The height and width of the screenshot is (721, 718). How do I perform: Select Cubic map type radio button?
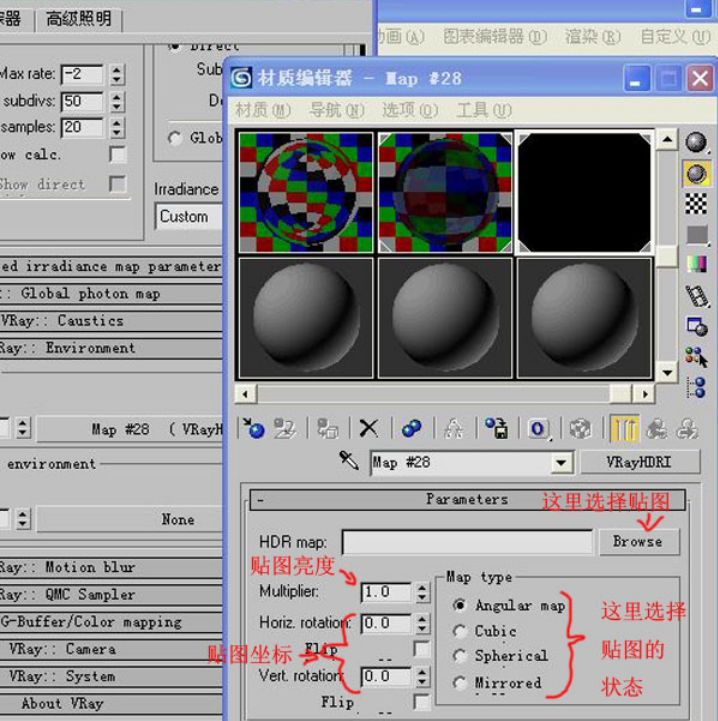pyautogui.click(x=460, y=631)
